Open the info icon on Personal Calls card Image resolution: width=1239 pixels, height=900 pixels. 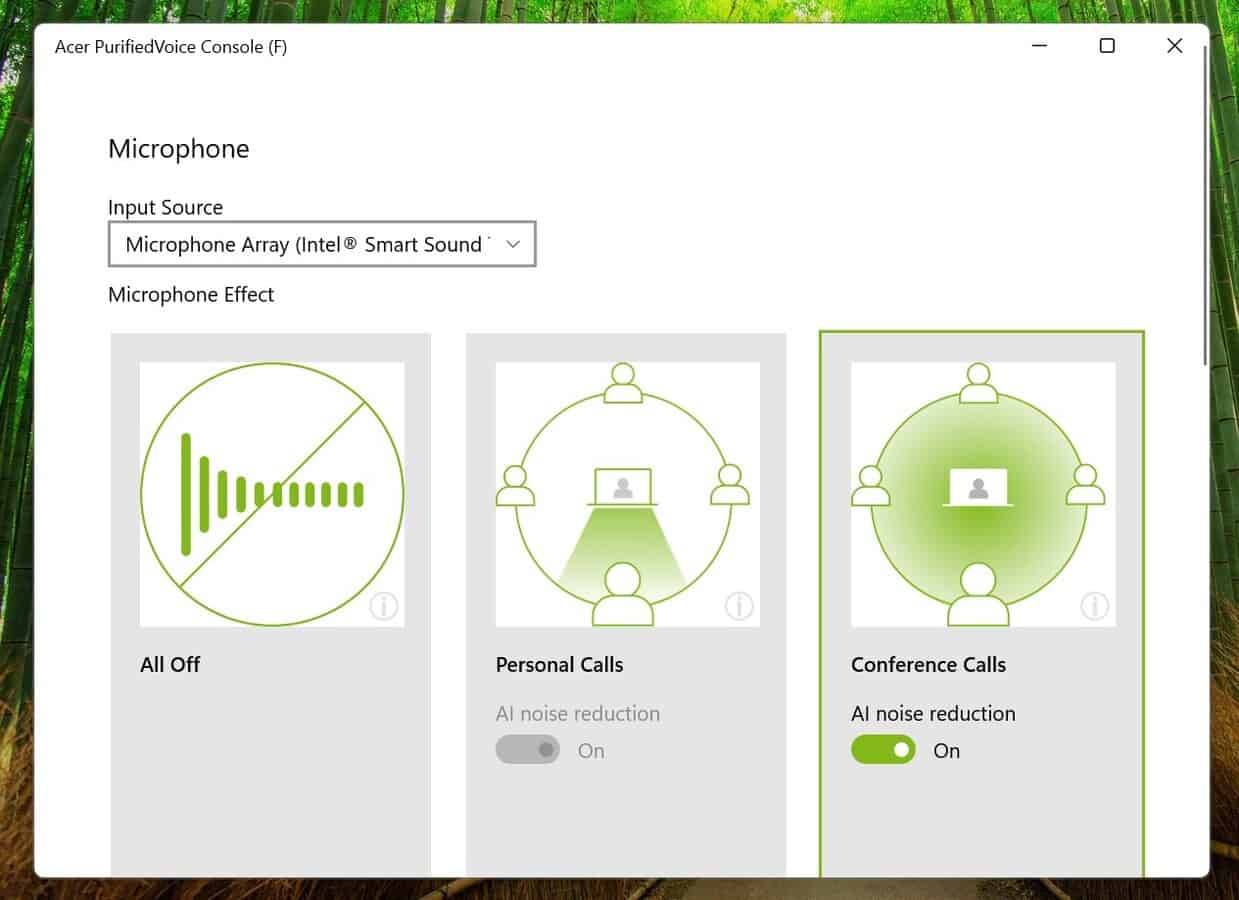pos(739,606)
